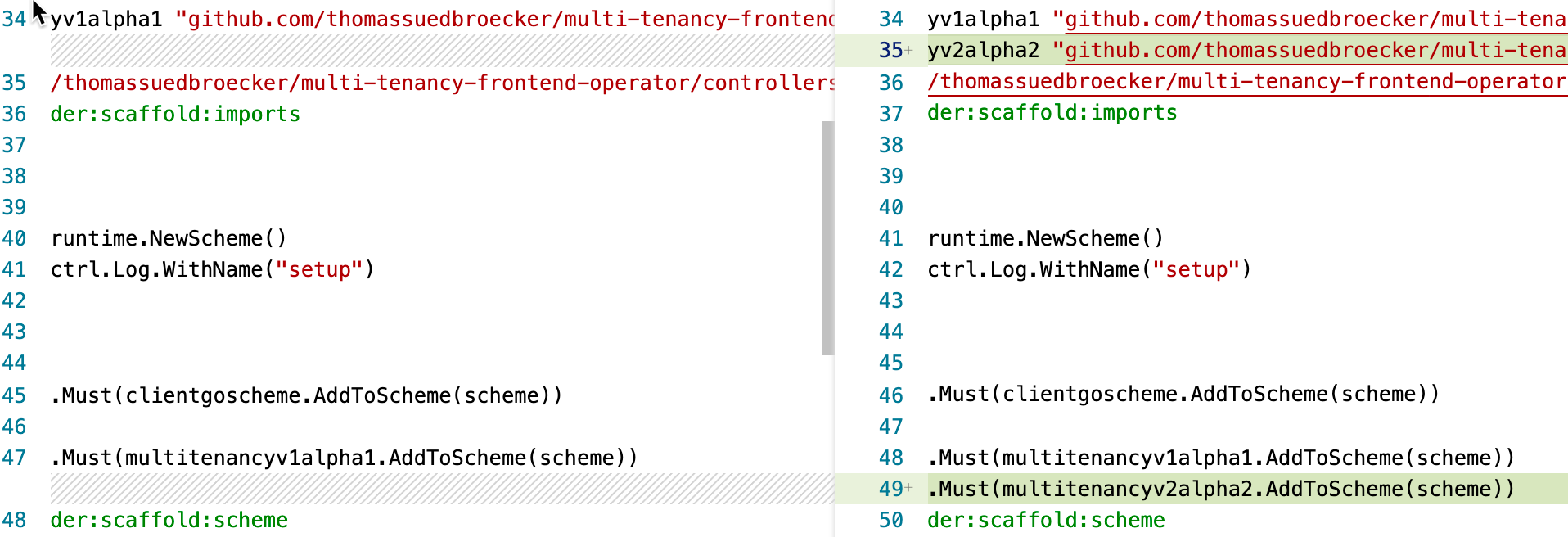Viewport: 1568px width, 537px height.
Task: Click multitenancyv1alpha1.AddToScheme on right line 48
Action: (1221, 458)
